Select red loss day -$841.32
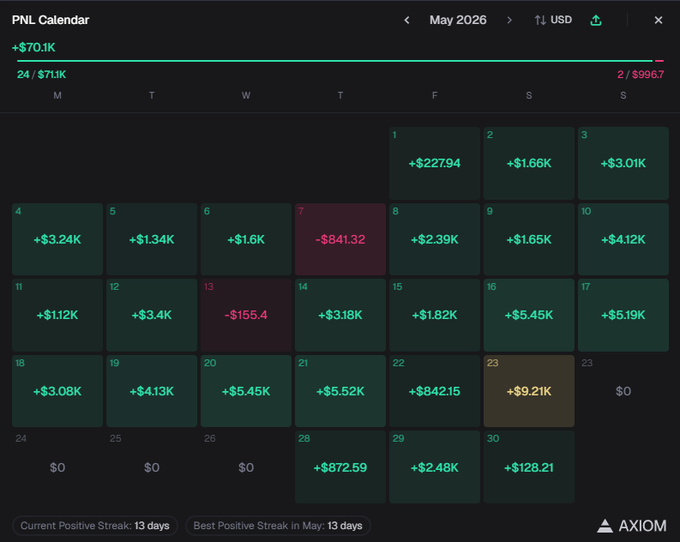 click(340, 239)
